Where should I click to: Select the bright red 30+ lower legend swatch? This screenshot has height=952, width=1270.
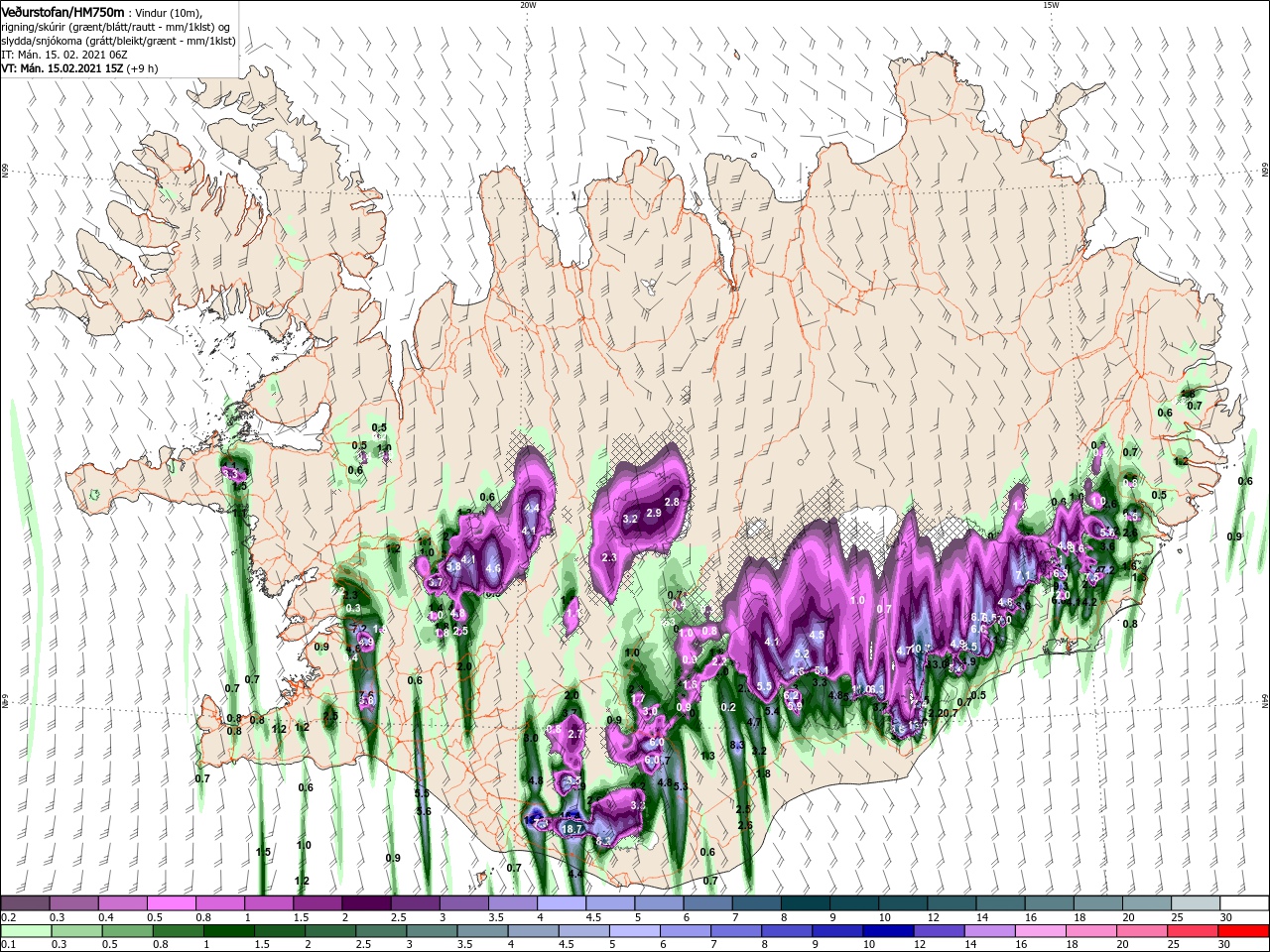[1245, 931]
